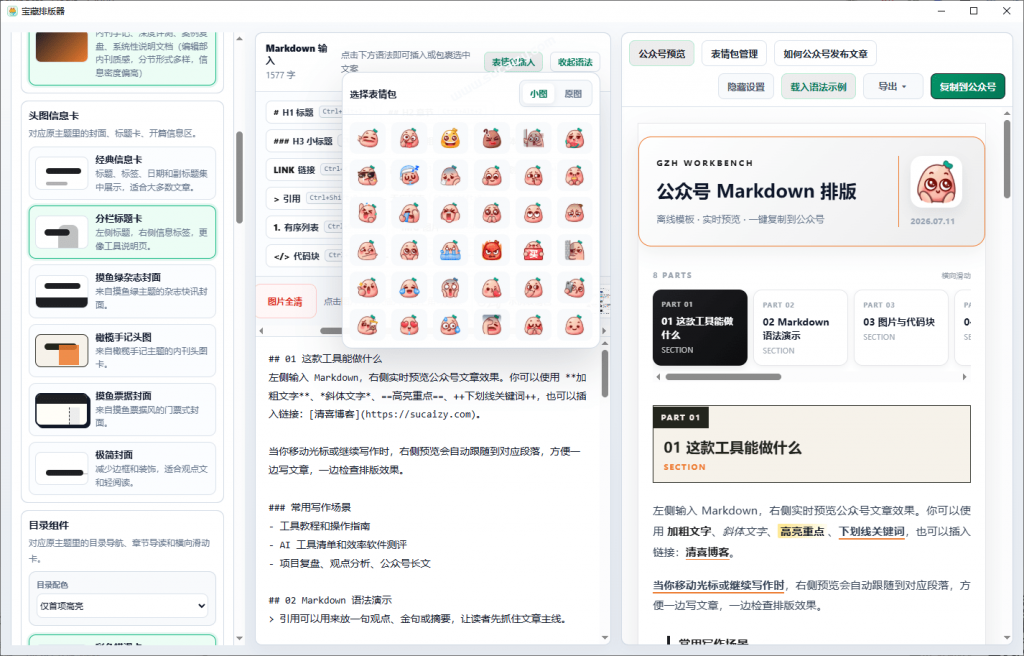
Task: Insert the sticker holding a phone
Action: coord(575,287)
